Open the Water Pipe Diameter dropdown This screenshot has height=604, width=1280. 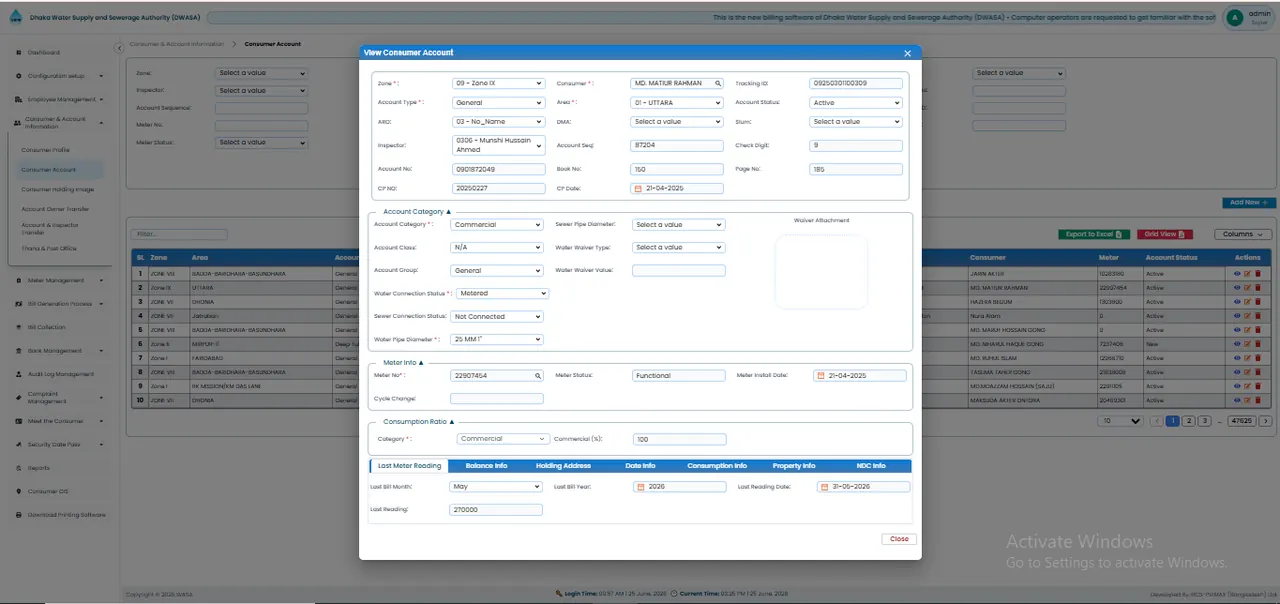[498, 340]
